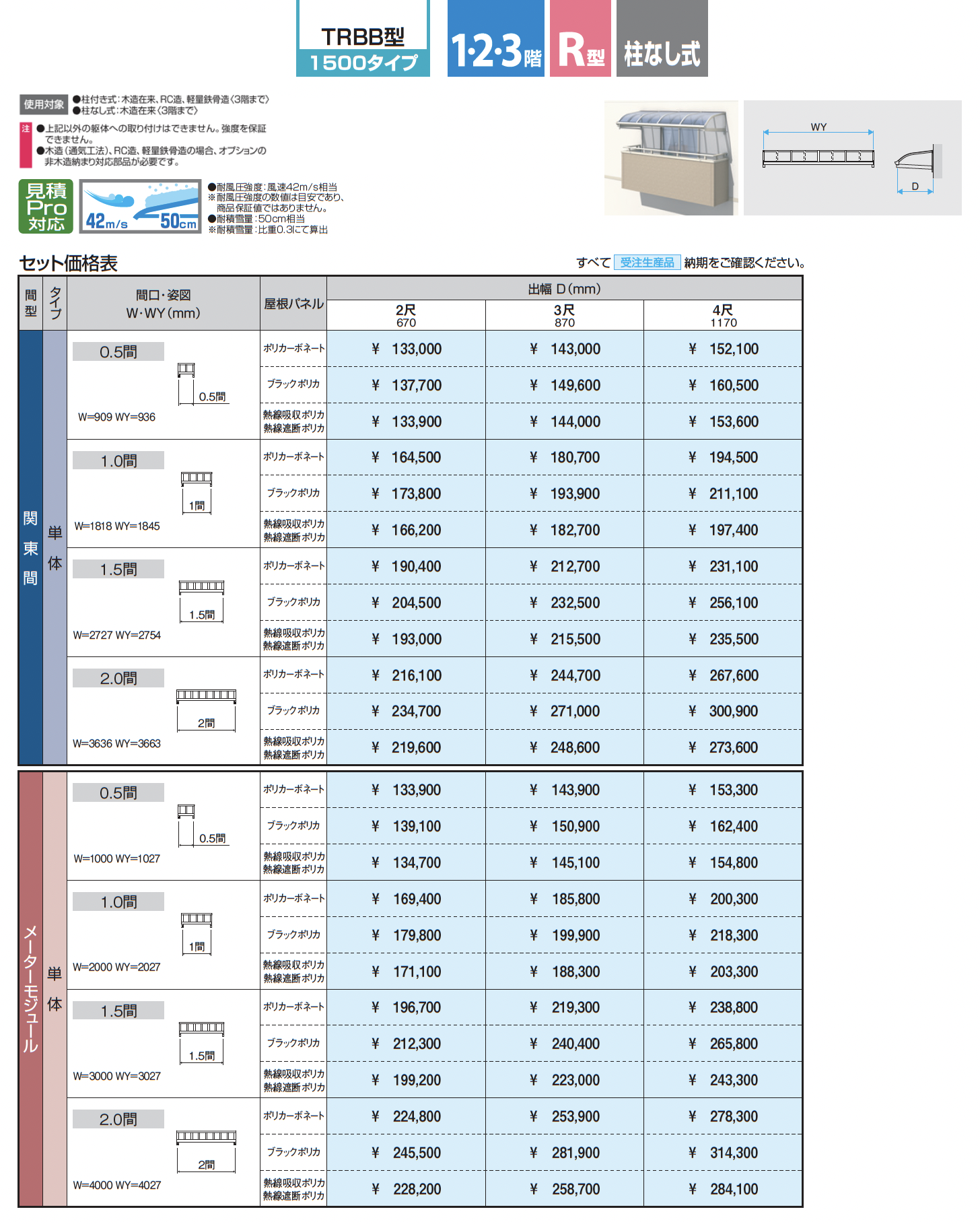Click the ¥152,100 price cell
The height and width of the screenshot is (1224, 980).
(x=724, y=349)
